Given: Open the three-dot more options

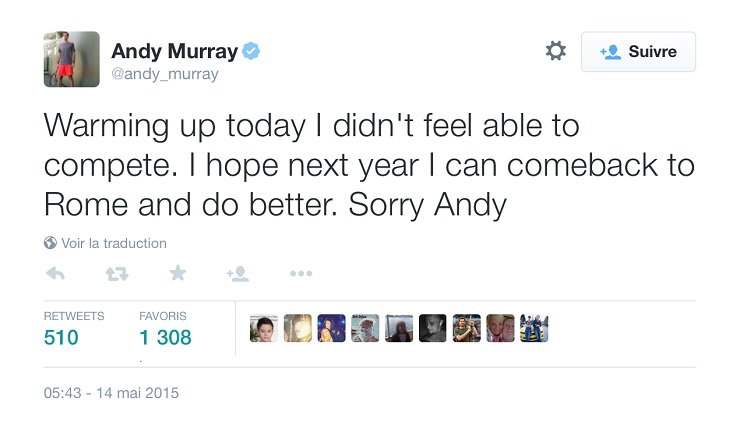Looking at the screenshot, I should (x=301, y=273).
